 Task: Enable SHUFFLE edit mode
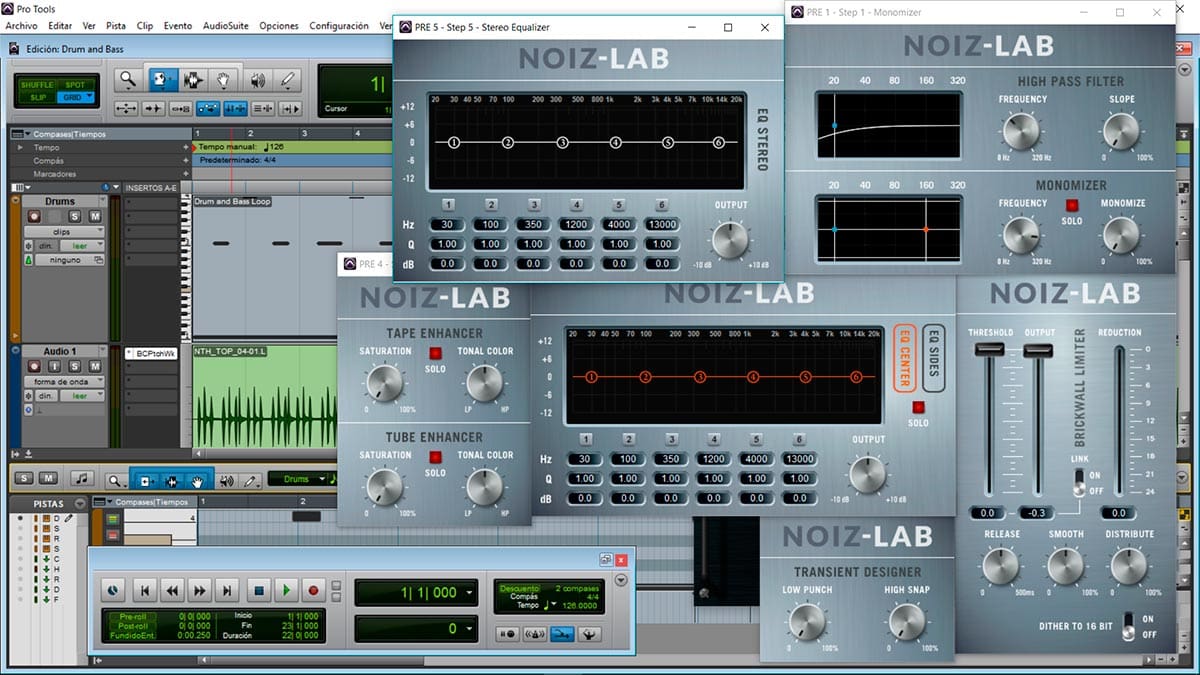click(x=37, y=85)
